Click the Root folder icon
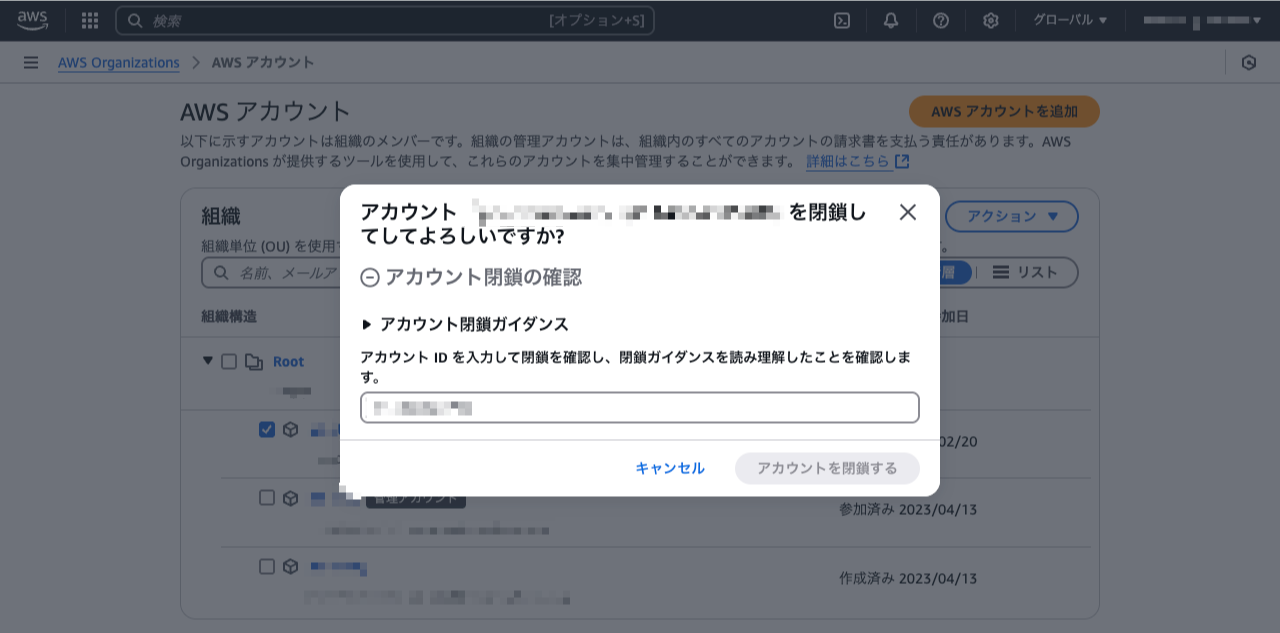This screenshot has height=633, width=1280. [254, 361]
